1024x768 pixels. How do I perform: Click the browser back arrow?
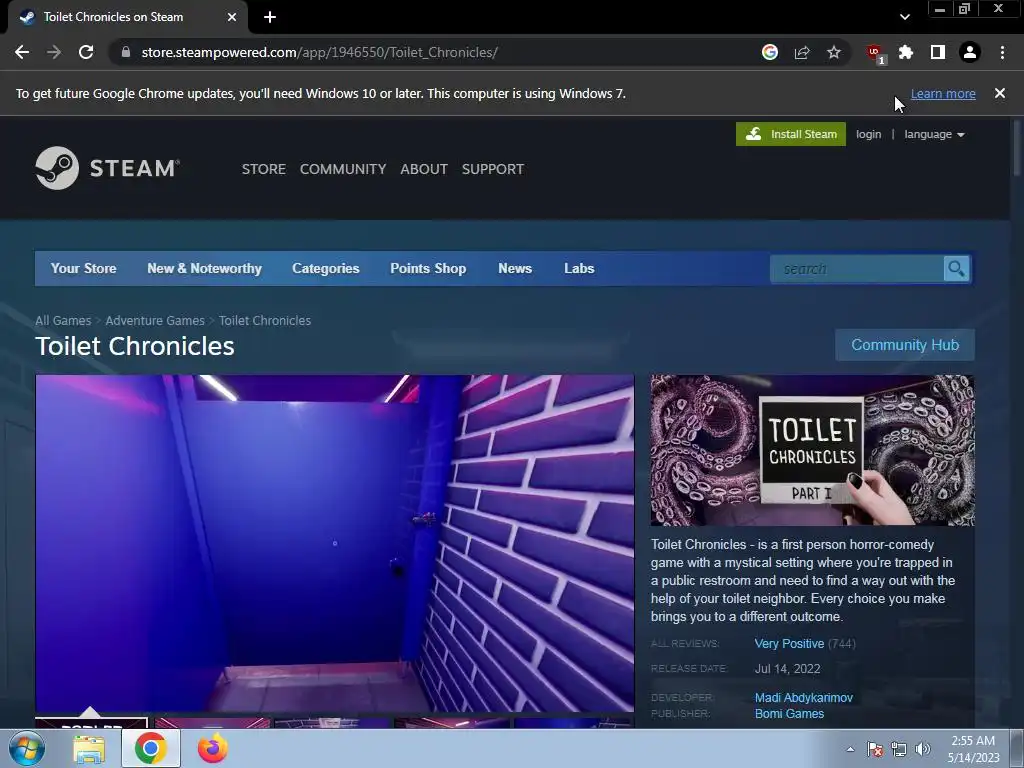click(x=22, y=52)
